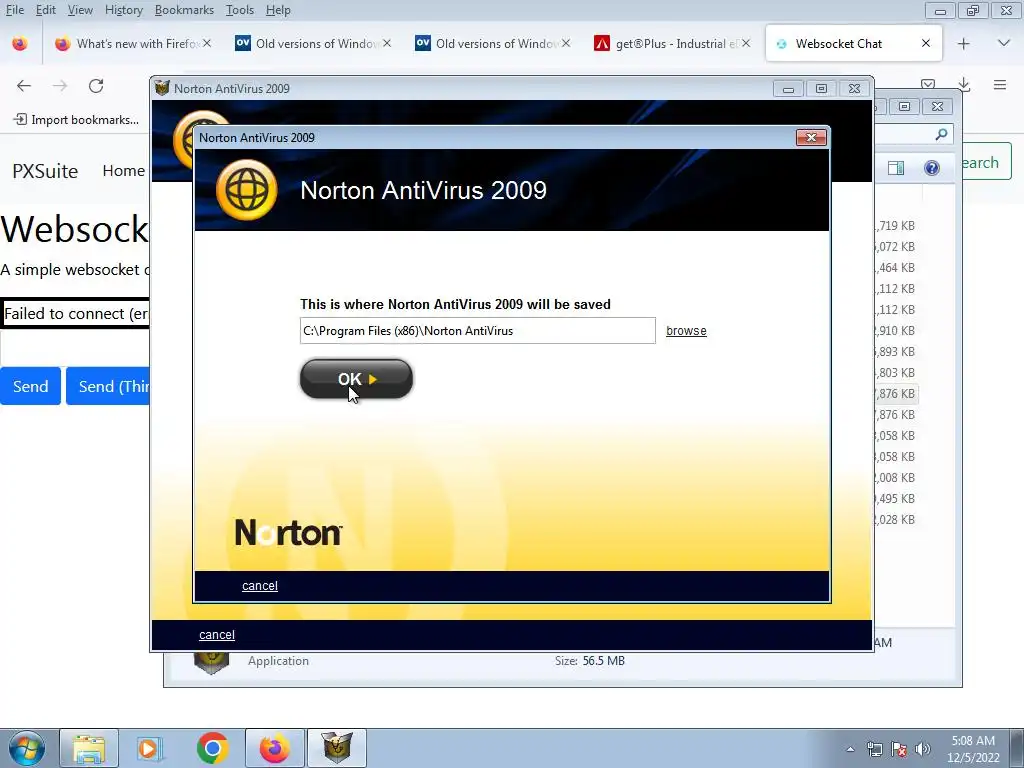Click Action Center flag tray icon
The height and width of the screenshot is (768, 1024).
899,749
